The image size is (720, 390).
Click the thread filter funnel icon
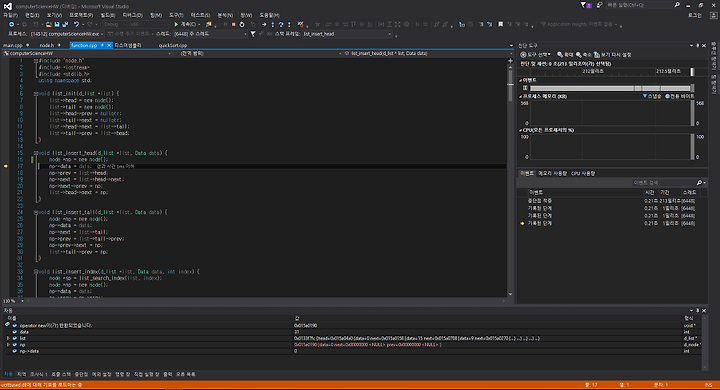tap(253, 34)
